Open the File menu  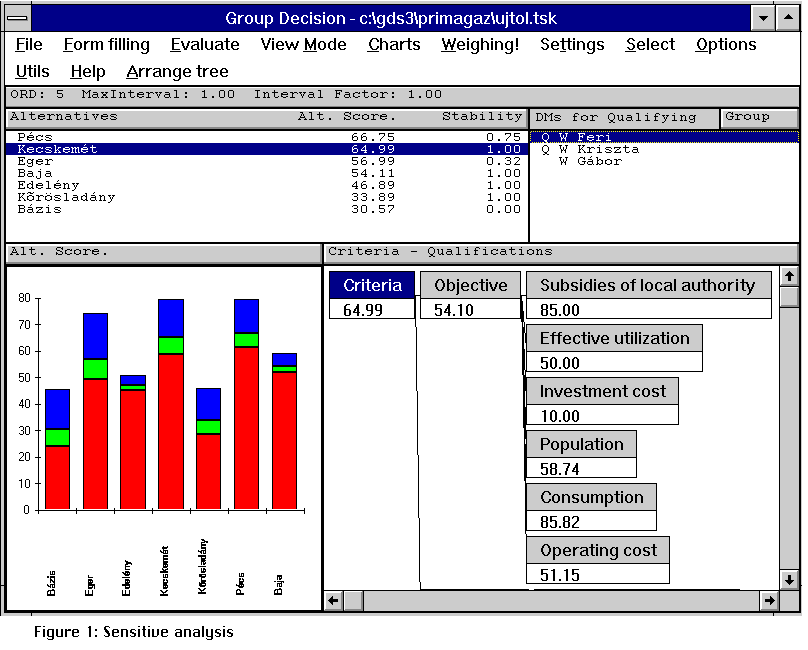click(x=29, y=45)
